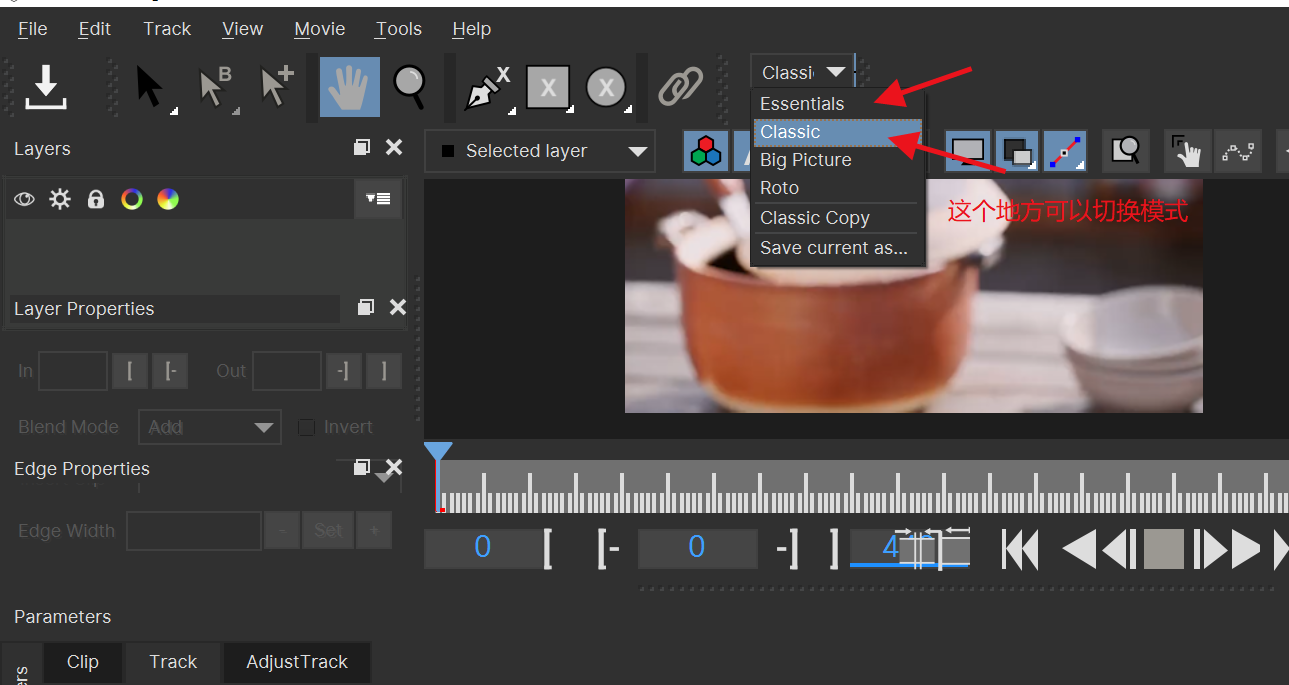Click the Save project download-arrow icon
The height and width of the screenshot is (685, 1289).
pos(45,87)
